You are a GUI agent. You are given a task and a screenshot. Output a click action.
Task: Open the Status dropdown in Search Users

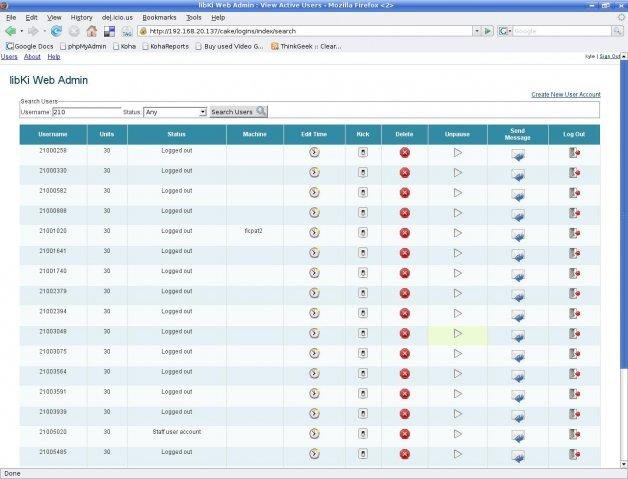pos(175,112)
